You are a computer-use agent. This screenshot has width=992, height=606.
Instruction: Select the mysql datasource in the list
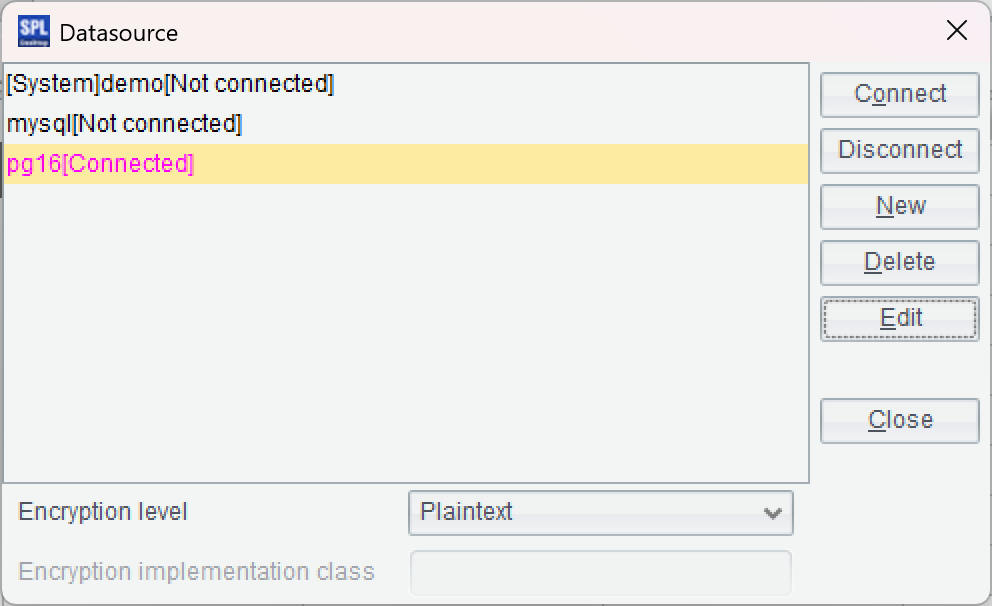124,124
